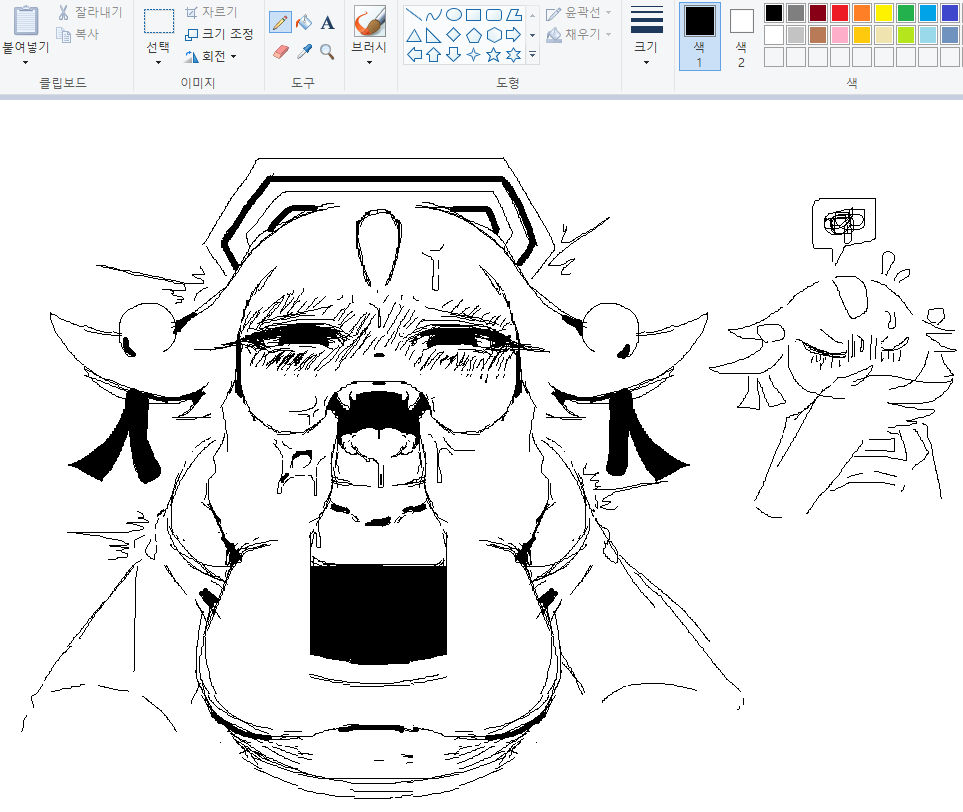963x812 pixels.
Task: Select the Five-point star shape
Action: (494, 55)
